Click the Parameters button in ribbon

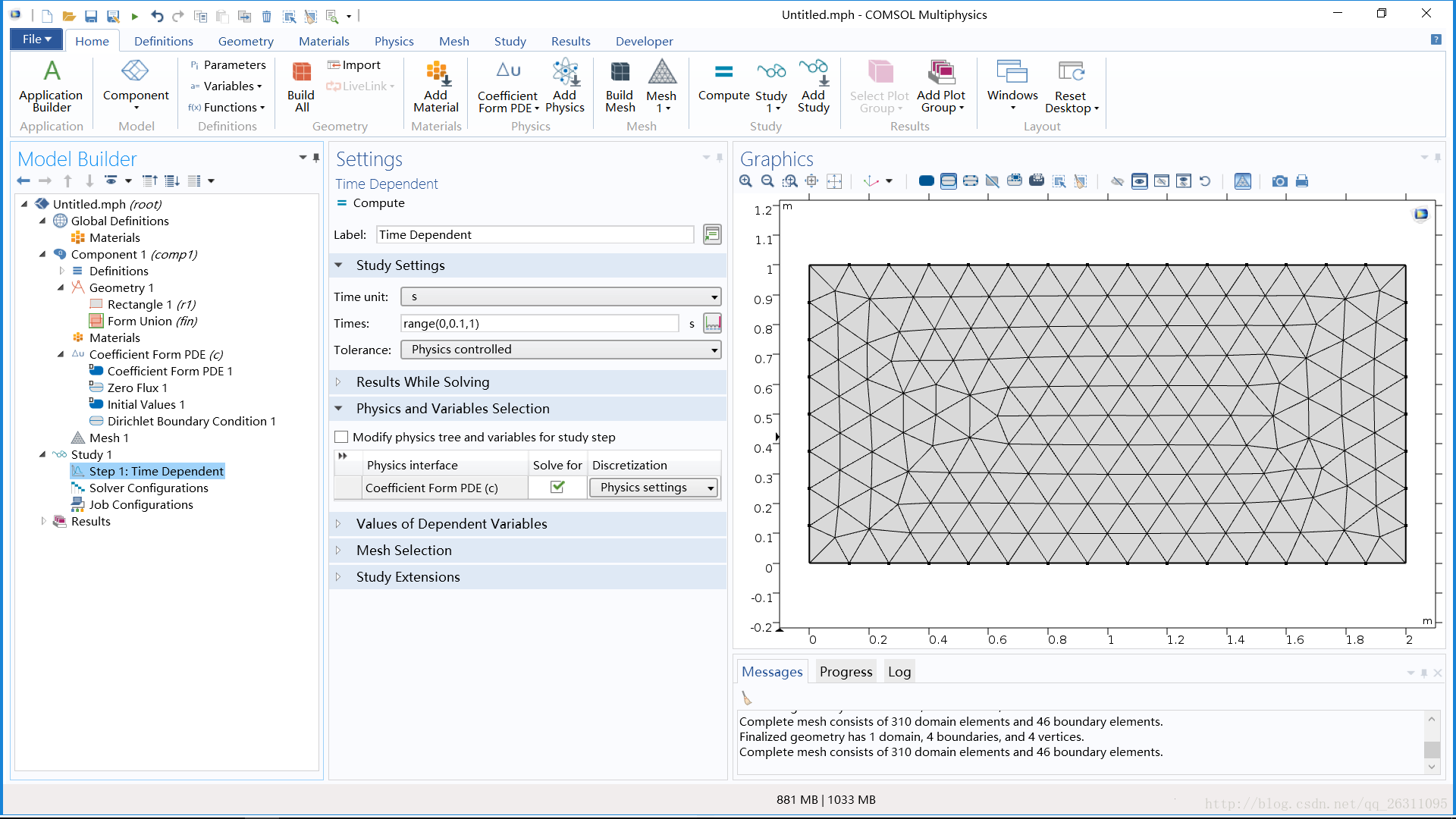pyautogui.click(x=227, y=65)
